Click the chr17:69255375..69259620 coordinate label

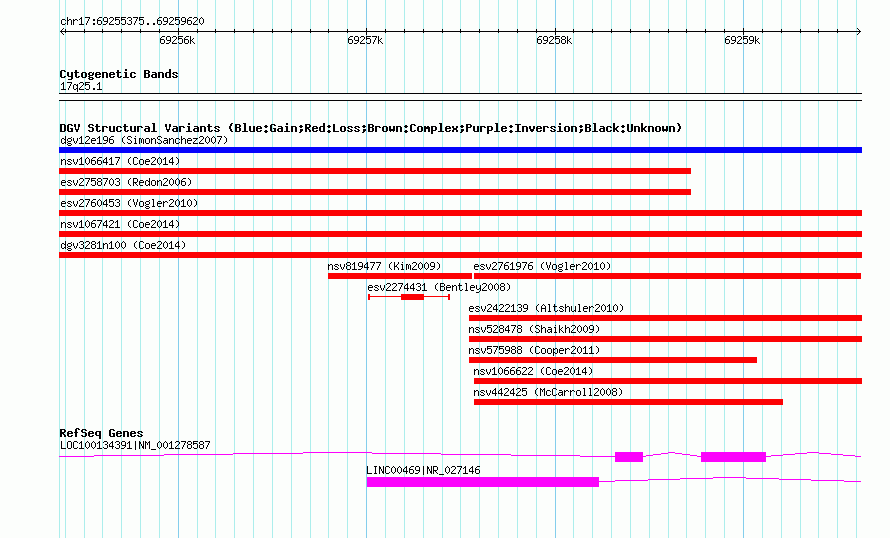tap(132, 21)
